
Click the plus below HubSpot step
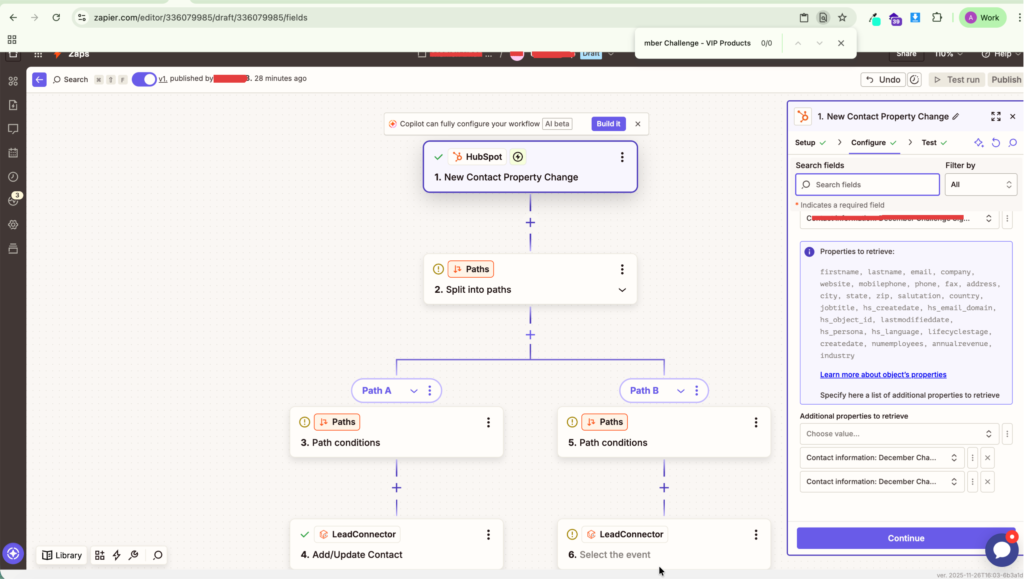(530, 223)
